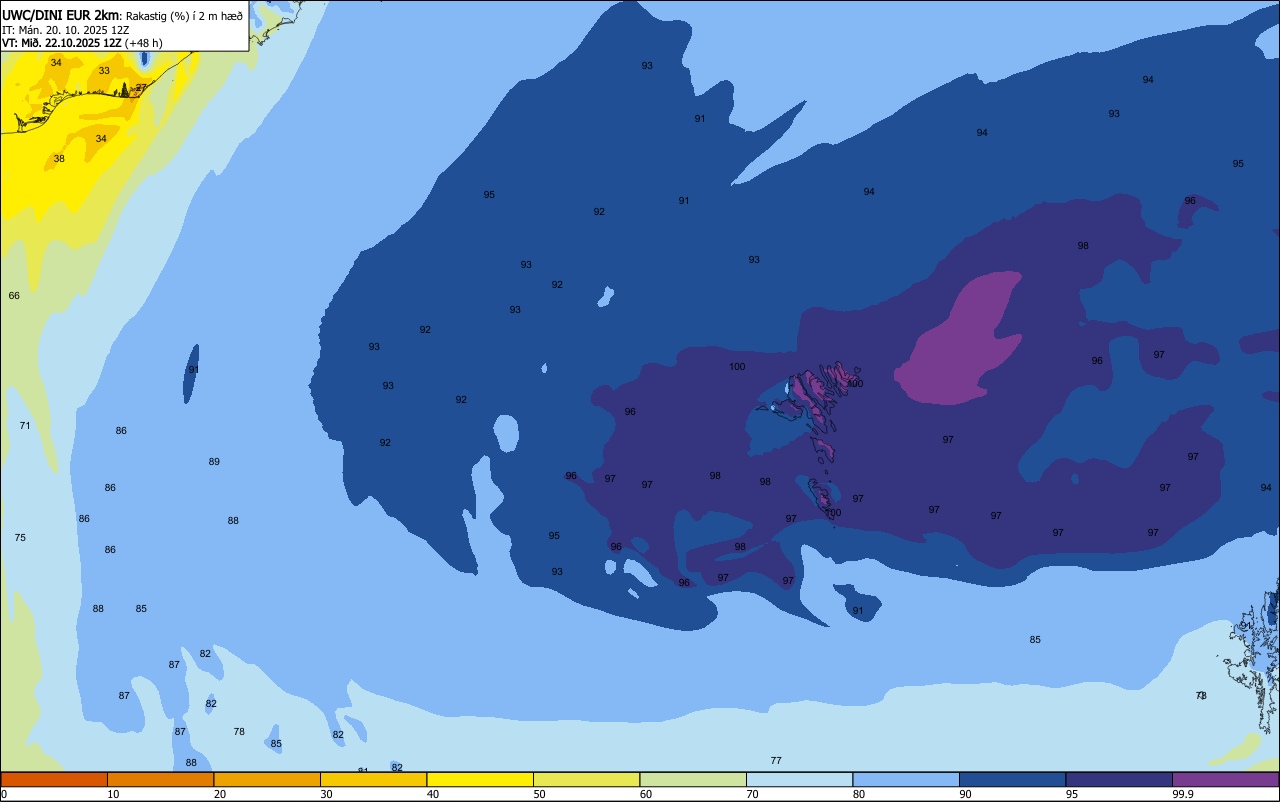Click the 'Rakastig (%) í 2 m hæð' label

[x=184, y=16]
